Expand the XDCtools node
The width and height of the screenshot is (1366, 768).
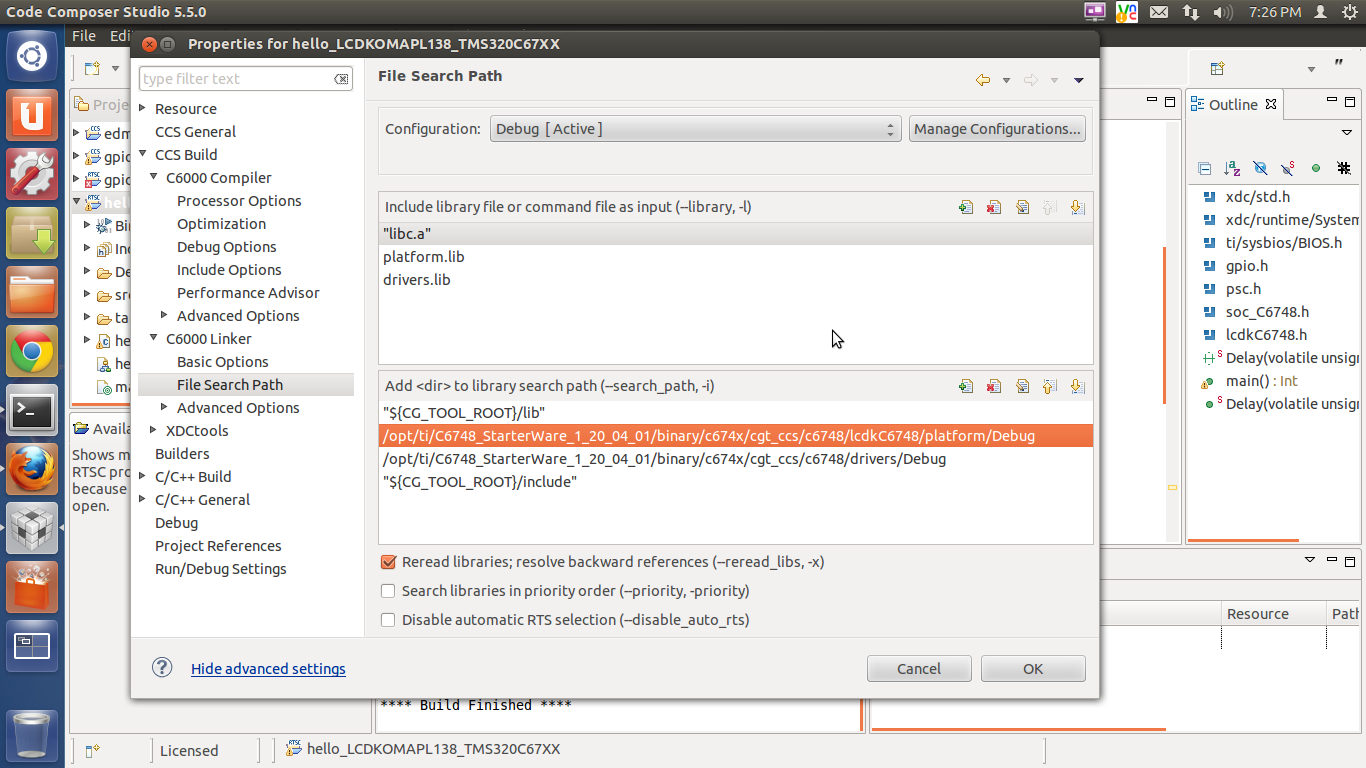154,430
